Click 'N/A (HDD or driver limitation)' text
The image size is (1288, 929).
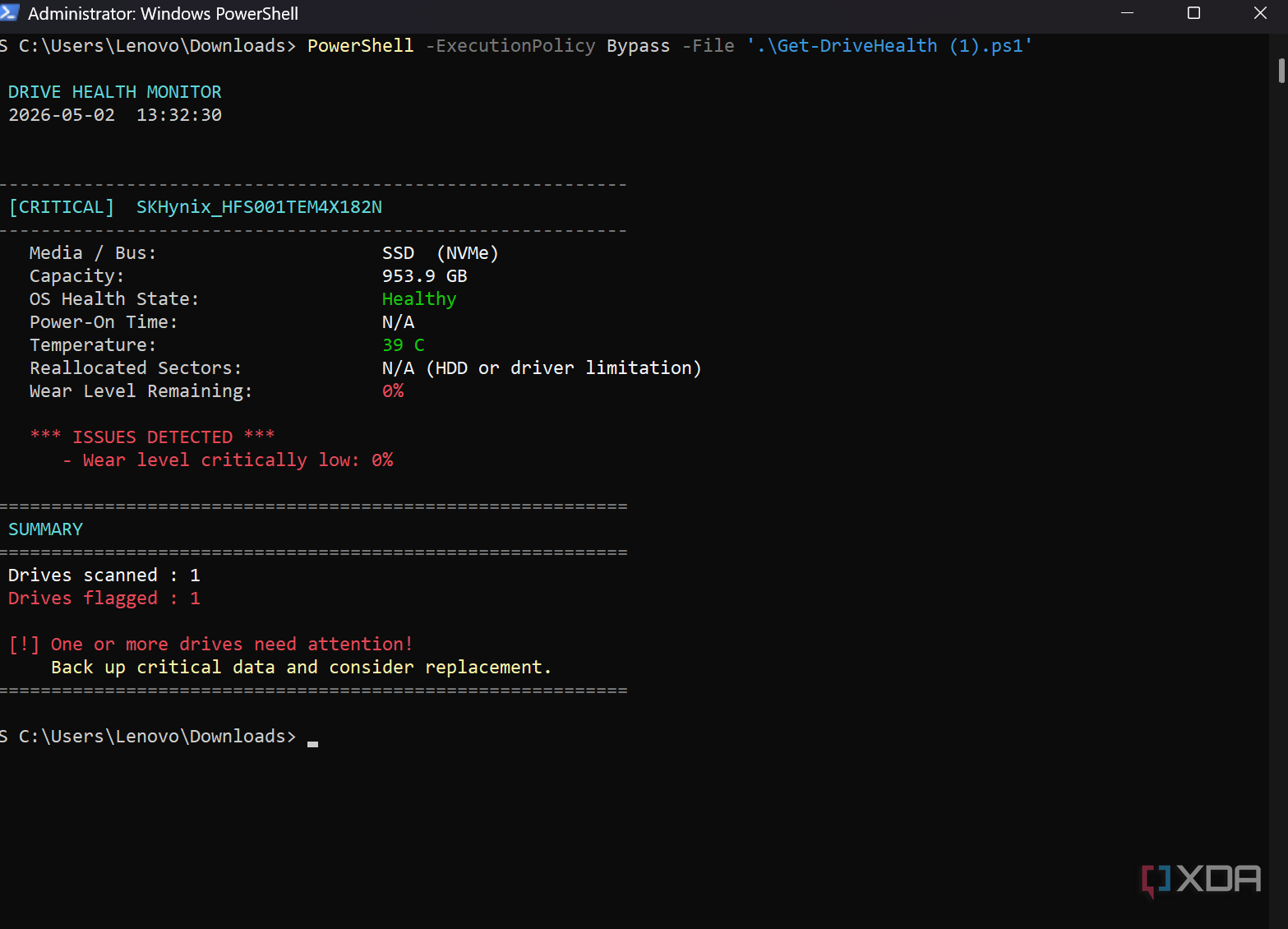pyautogui.click(x=542, y=368)
